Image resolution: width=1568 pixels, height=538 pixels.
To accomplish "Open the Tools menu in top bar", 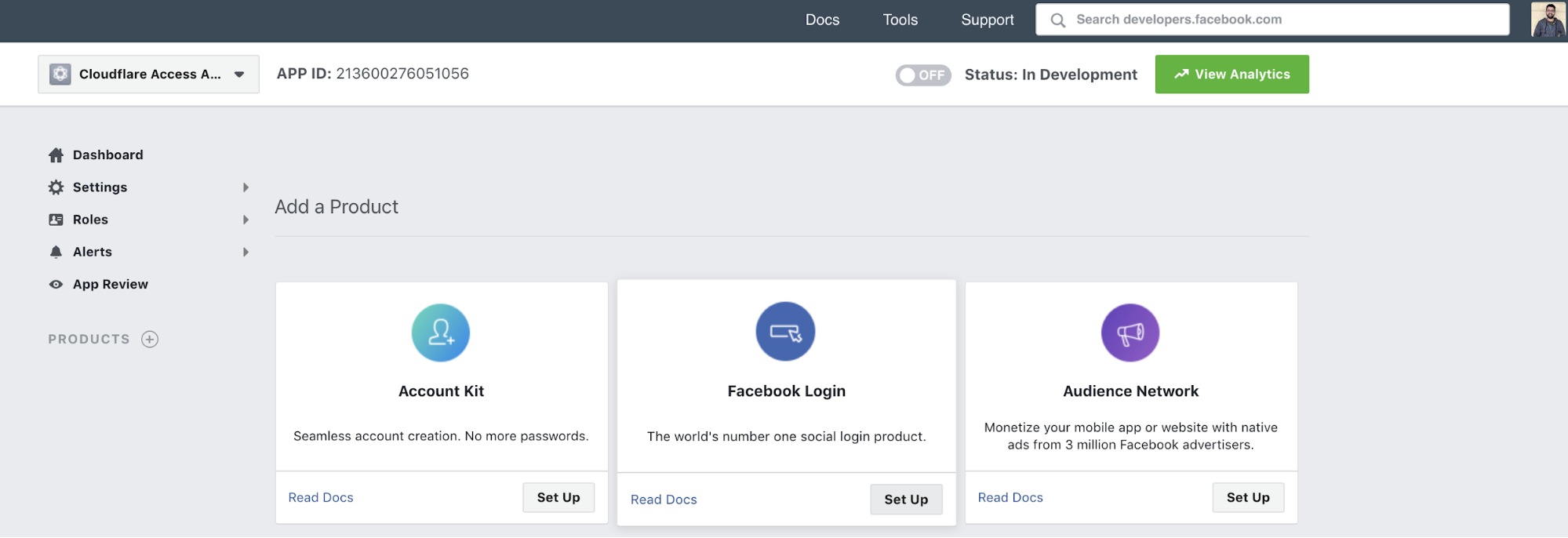I will click(x=900, y=20).
